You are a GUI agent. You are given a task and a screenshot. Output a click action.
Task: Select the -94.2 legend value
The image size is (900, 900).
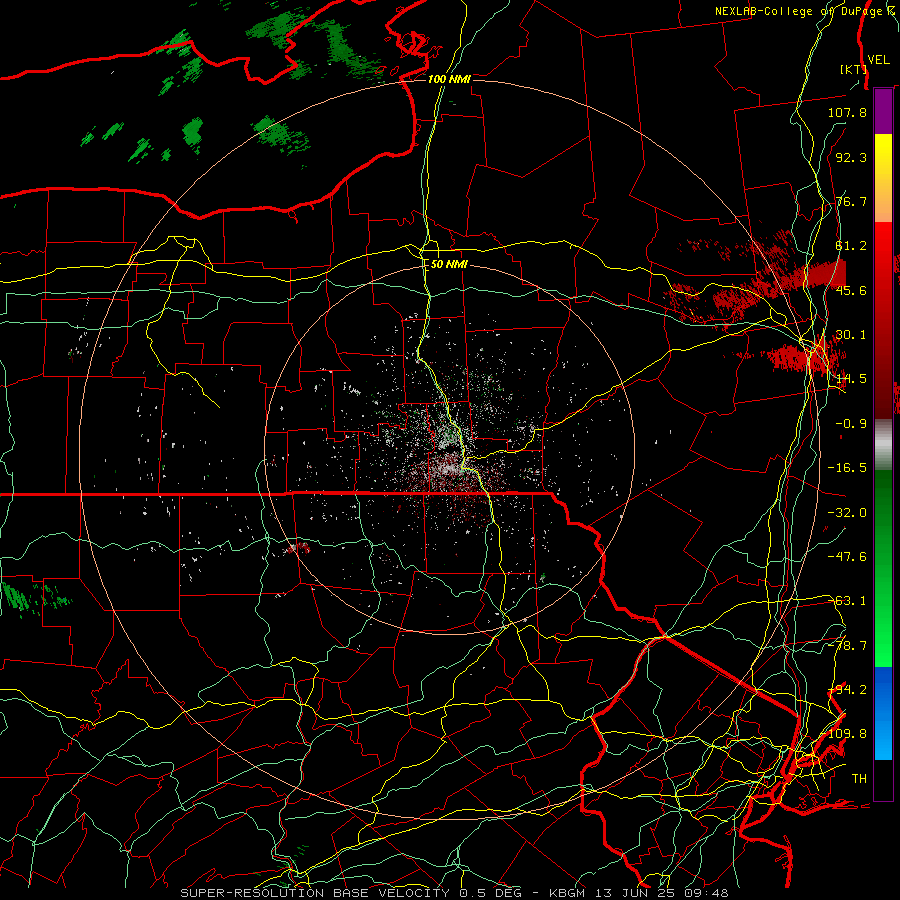pyautogui.click(x=847, y=690)
